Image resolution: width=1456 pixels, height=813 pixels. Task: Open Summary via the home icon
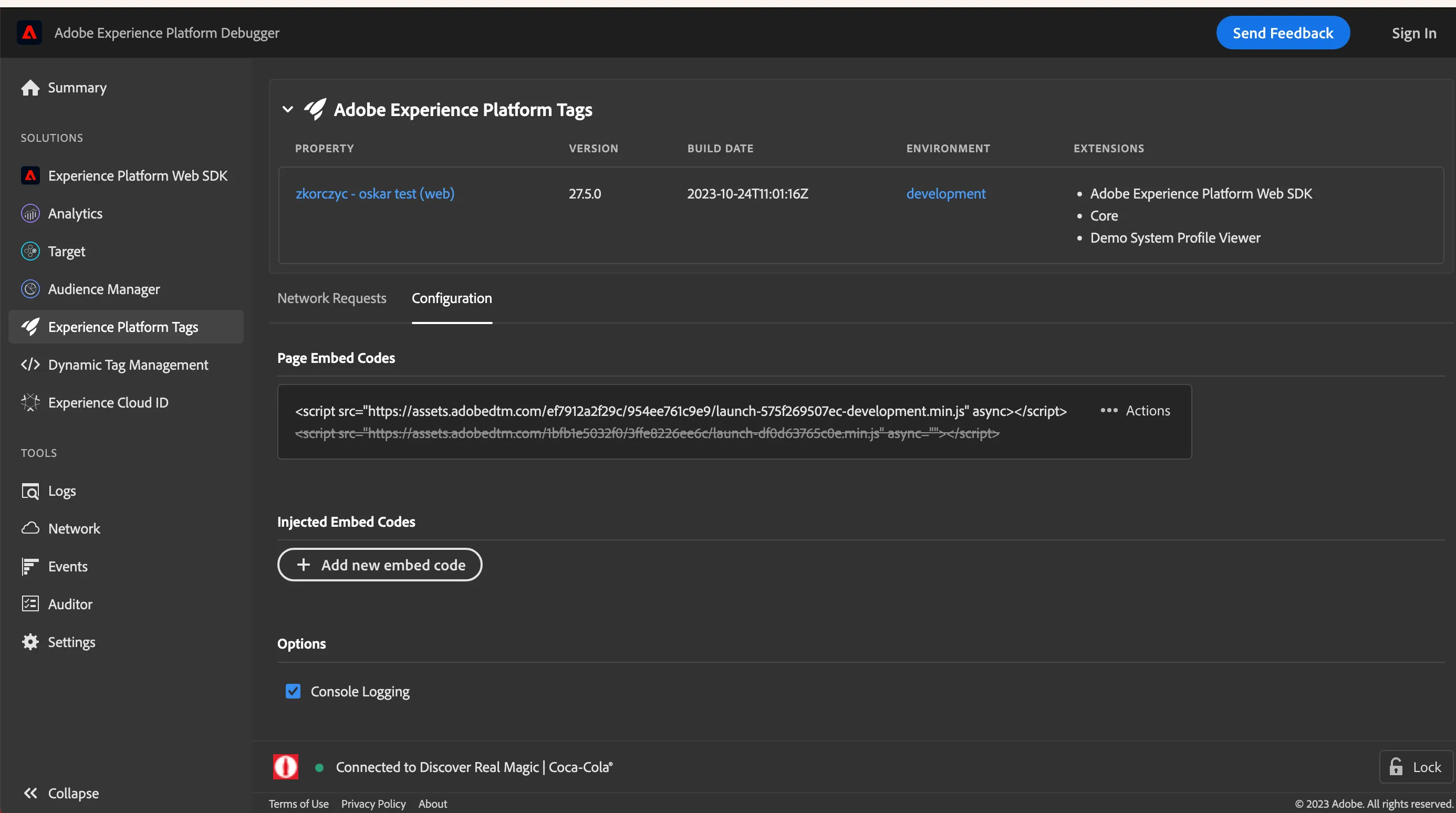pos(30,88)
